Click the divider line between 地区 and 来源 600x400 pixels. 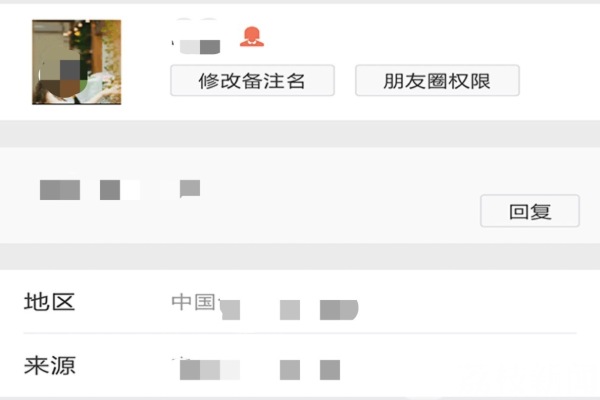point(300,333)
